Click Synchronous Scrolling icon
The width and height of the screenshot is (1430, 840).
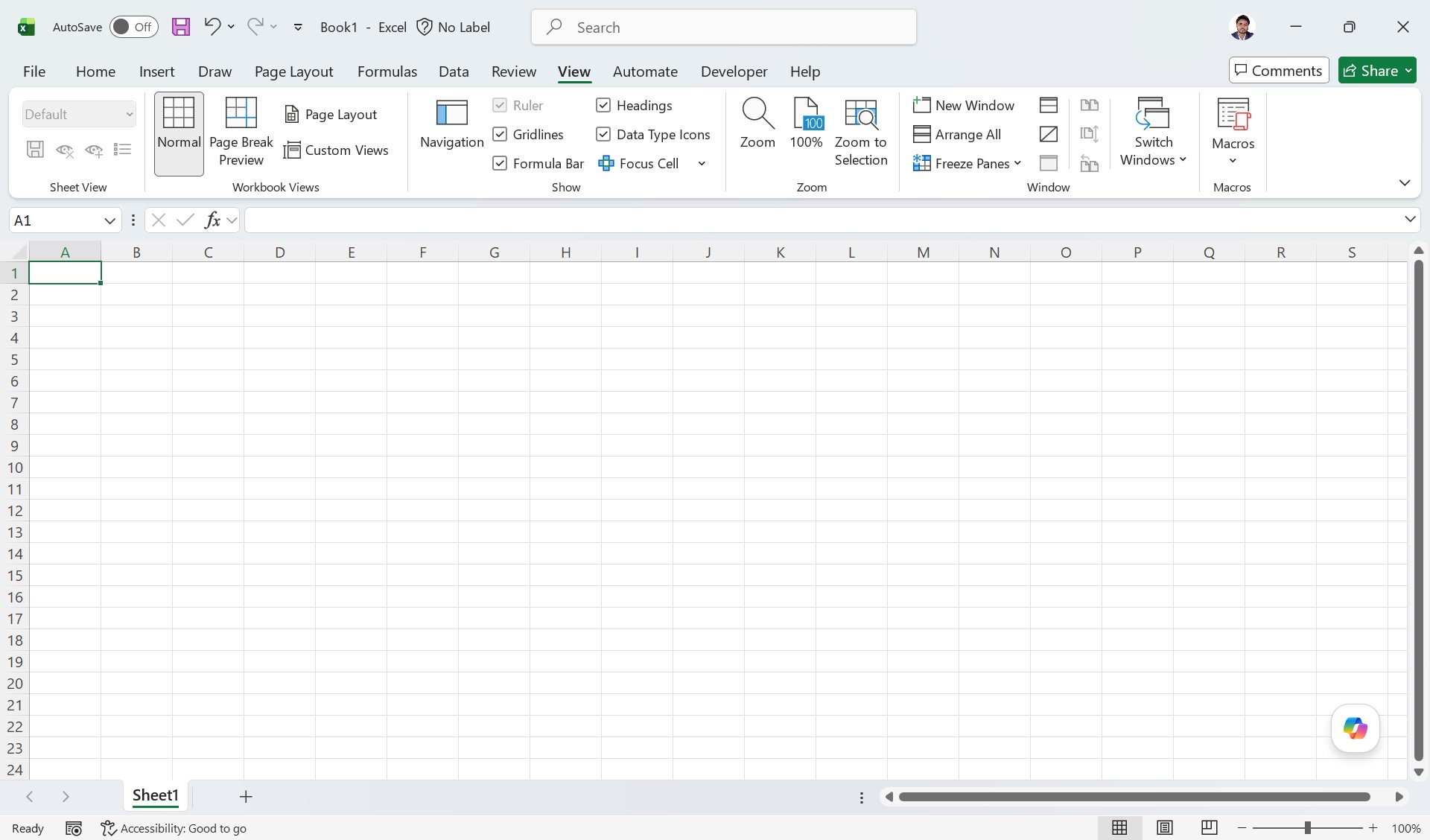[x=1090, y=134]
